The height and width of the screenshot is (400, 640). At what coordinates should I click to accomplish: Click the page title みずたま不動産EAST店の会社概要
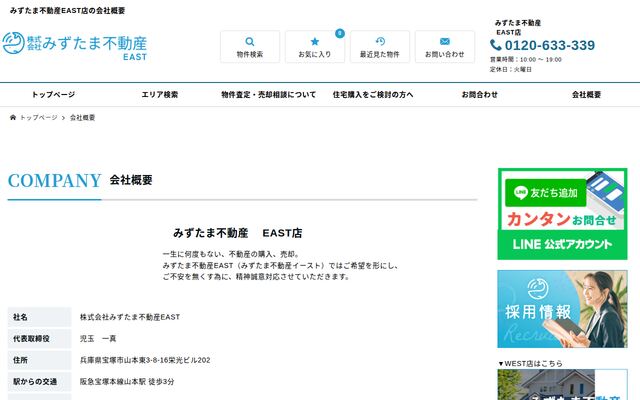pyautogui.click(x=67, y=11)
